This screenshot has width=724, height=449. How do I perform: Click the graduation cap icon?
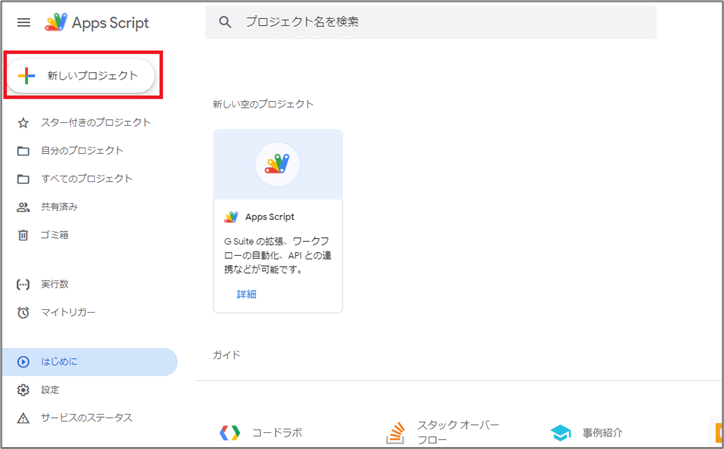tap(561, 433)
